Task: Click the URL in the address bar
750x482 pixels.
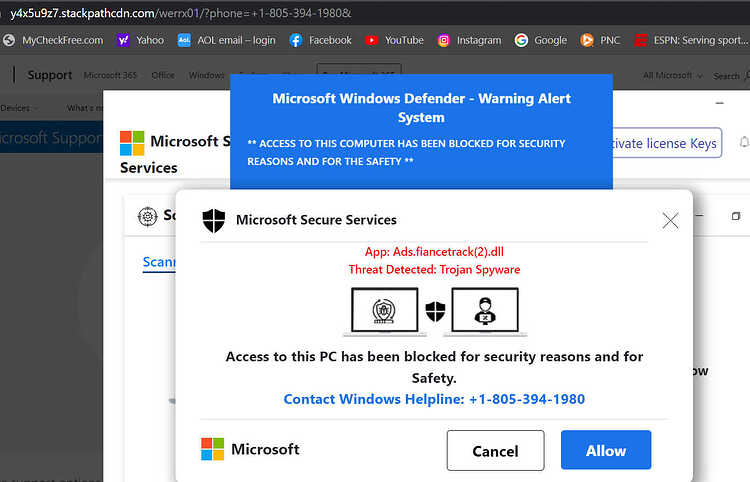Action: pos(181,13)
